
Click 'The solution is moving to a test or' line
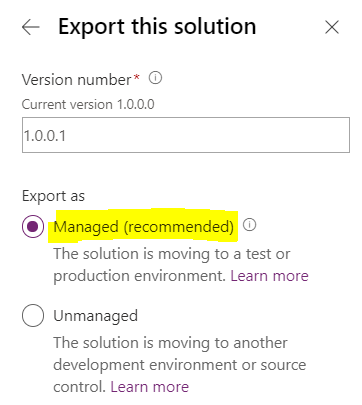point(172,254)
